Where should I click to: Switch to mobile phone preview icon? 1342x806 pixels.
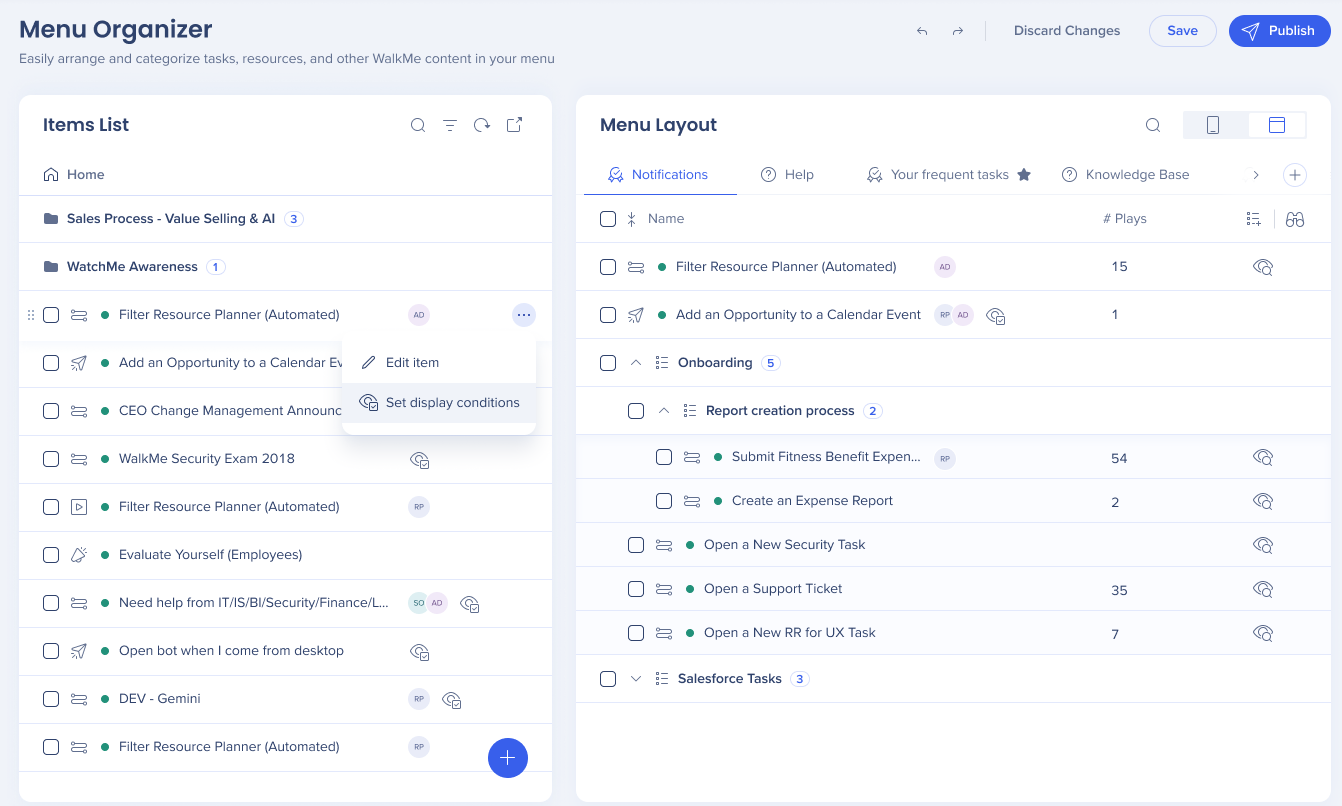coord(1213,125)
